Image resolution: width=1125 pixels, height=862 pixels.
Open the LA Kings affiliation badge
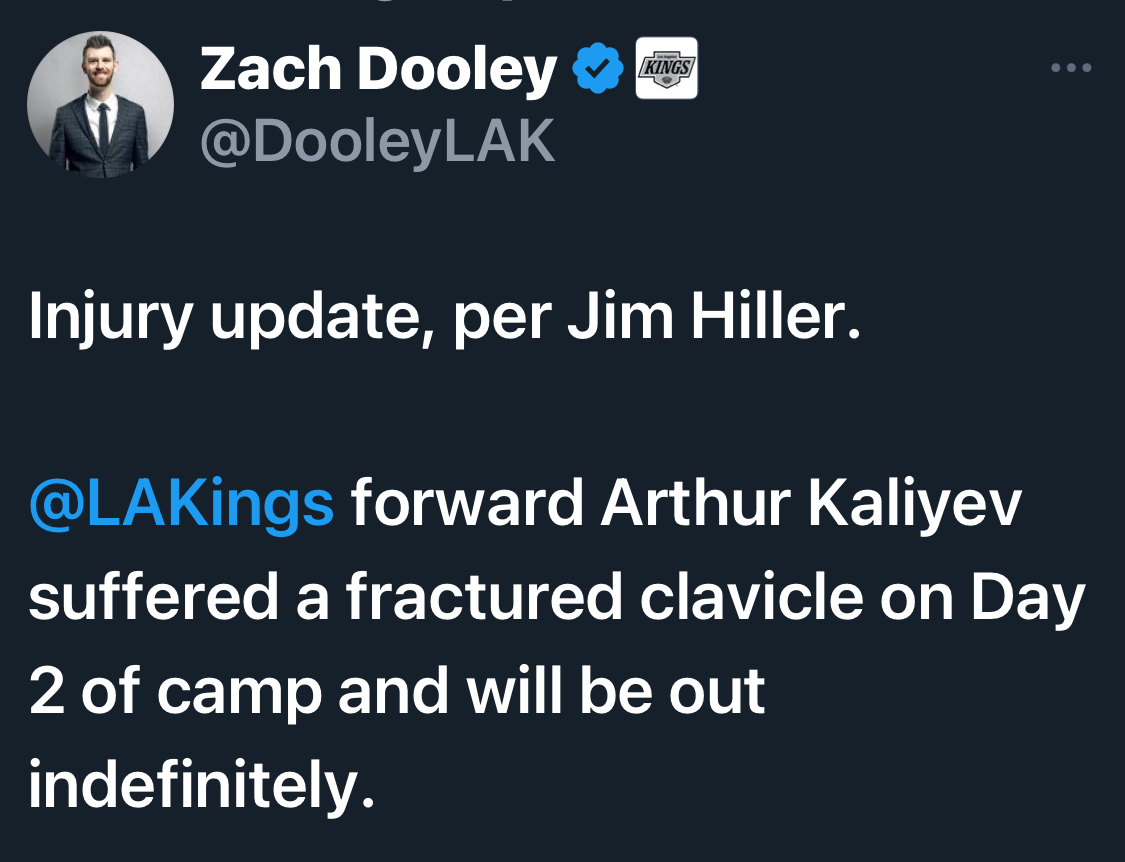tap(667, 68)
